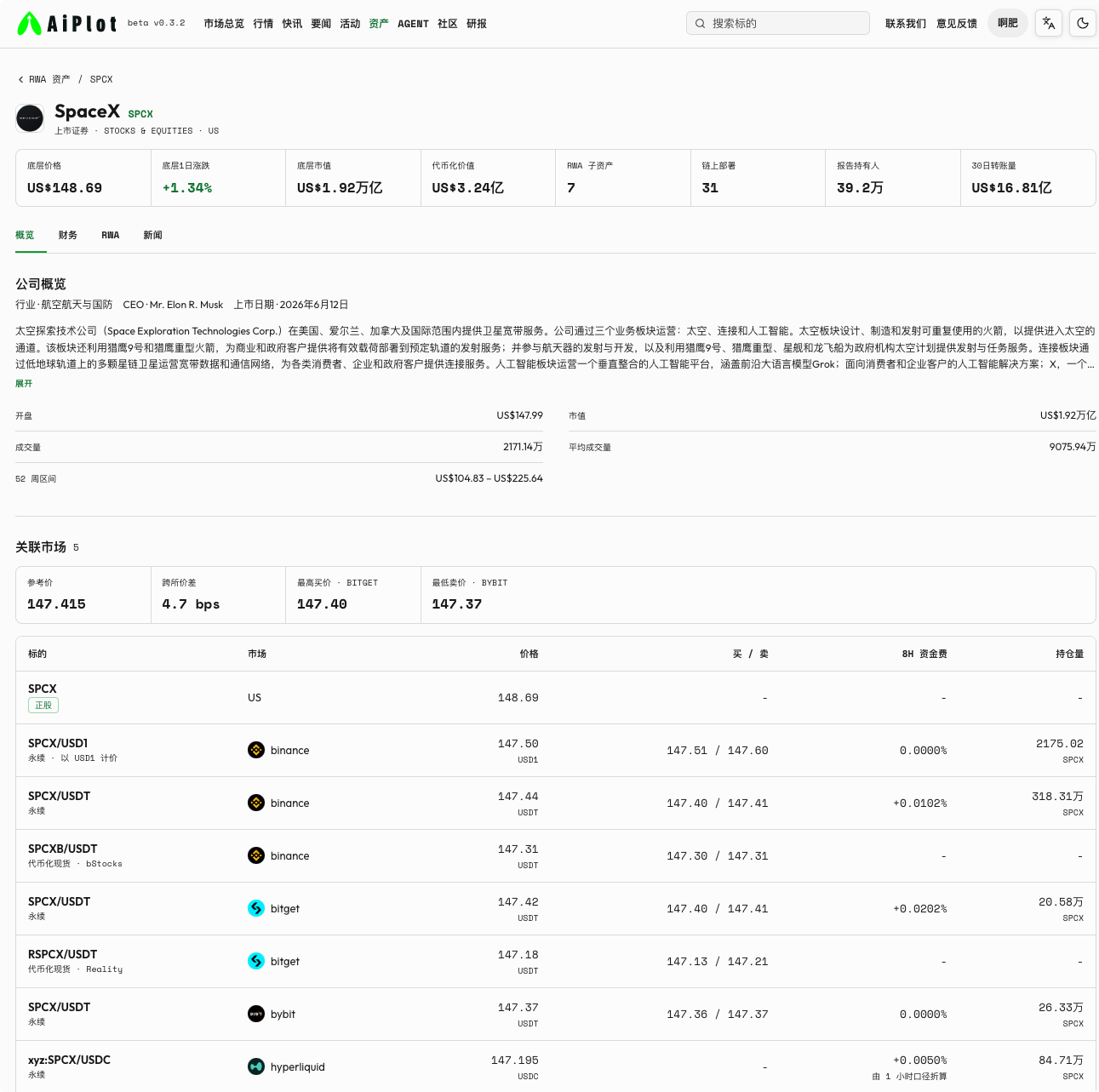Click the hyperliquid exchange icon

[x=256, y=1066]
